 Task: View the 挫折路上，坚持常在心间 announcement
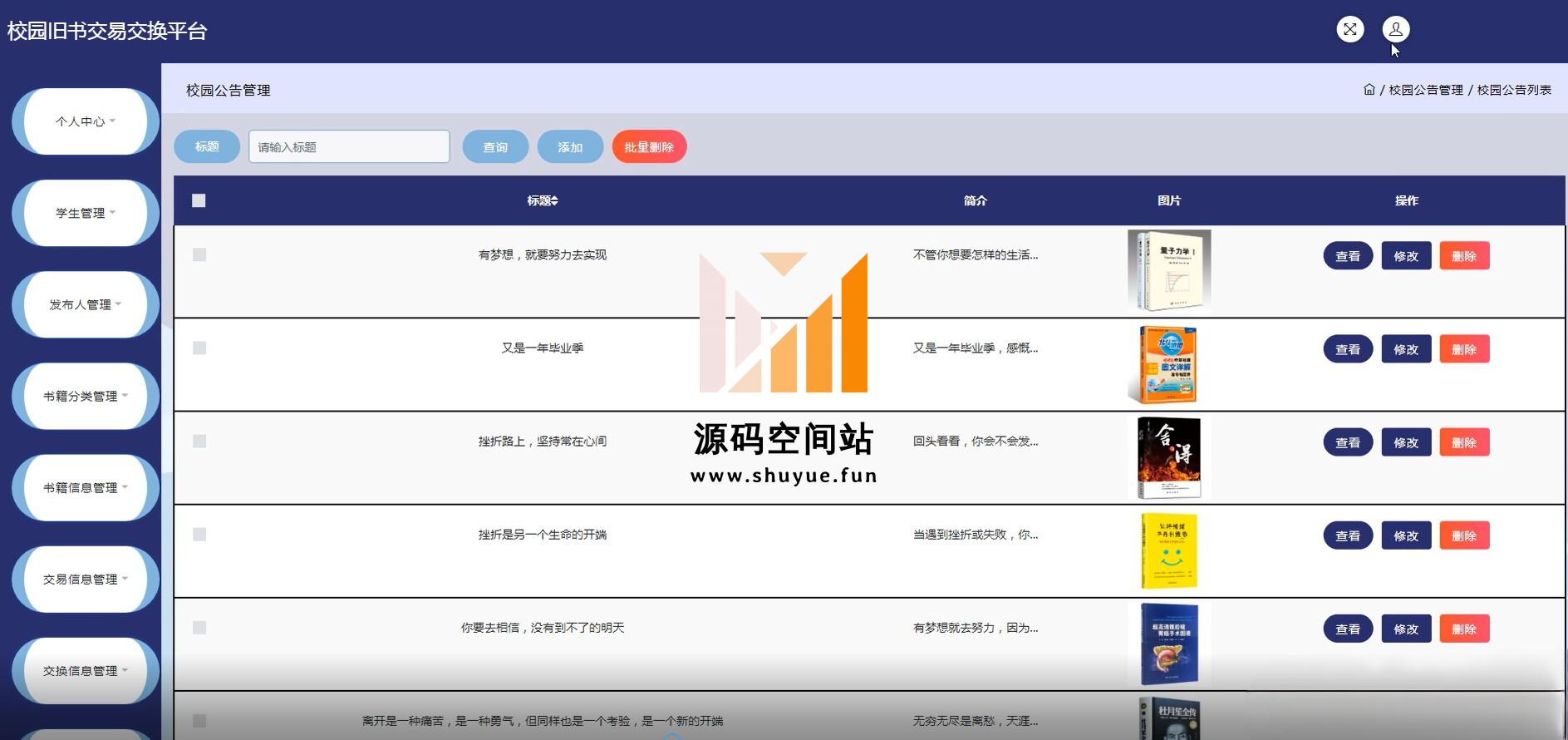click(1348, 442)
